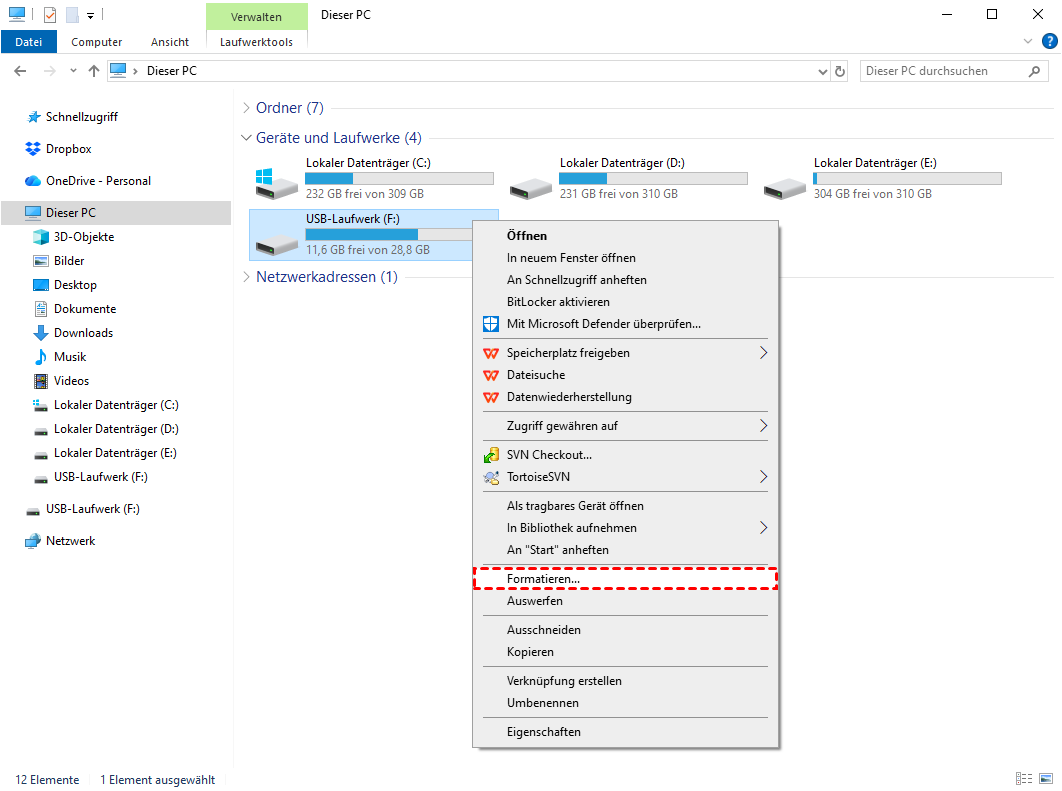The width and height of the screenshot is (1062, 791).
Task: Expand the Netzwerkadressen (1) group
Action: (247, 277)
